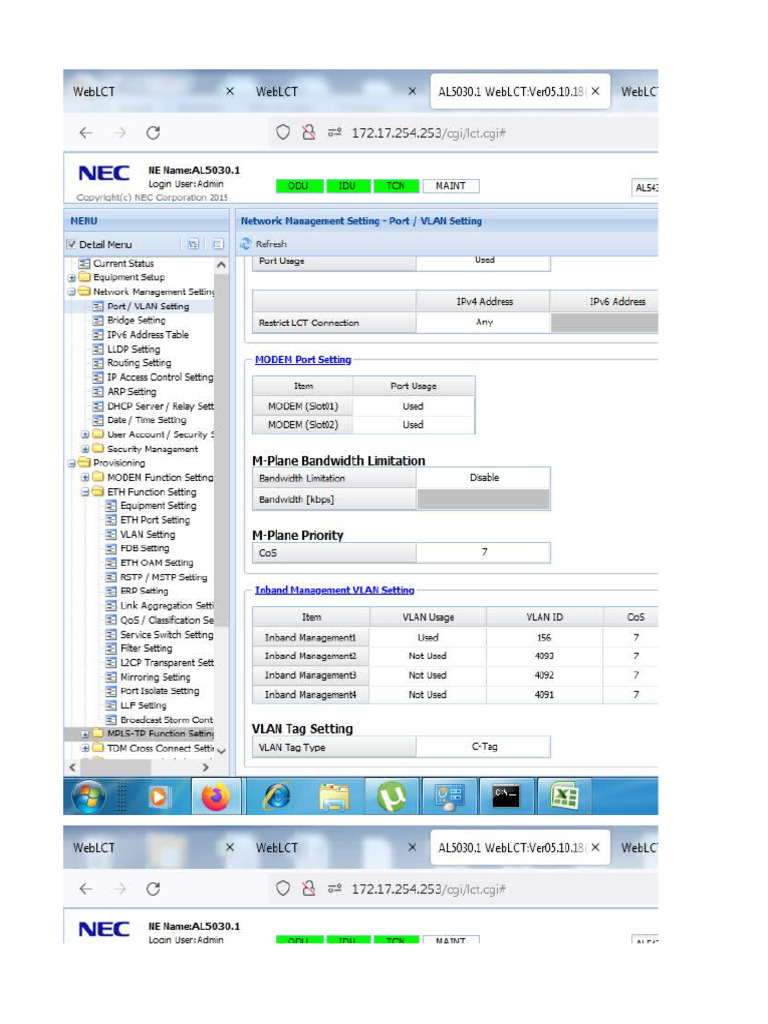Open Excel from the taskbar
This screenshot has width=768, height=1024.
point(564,797)
